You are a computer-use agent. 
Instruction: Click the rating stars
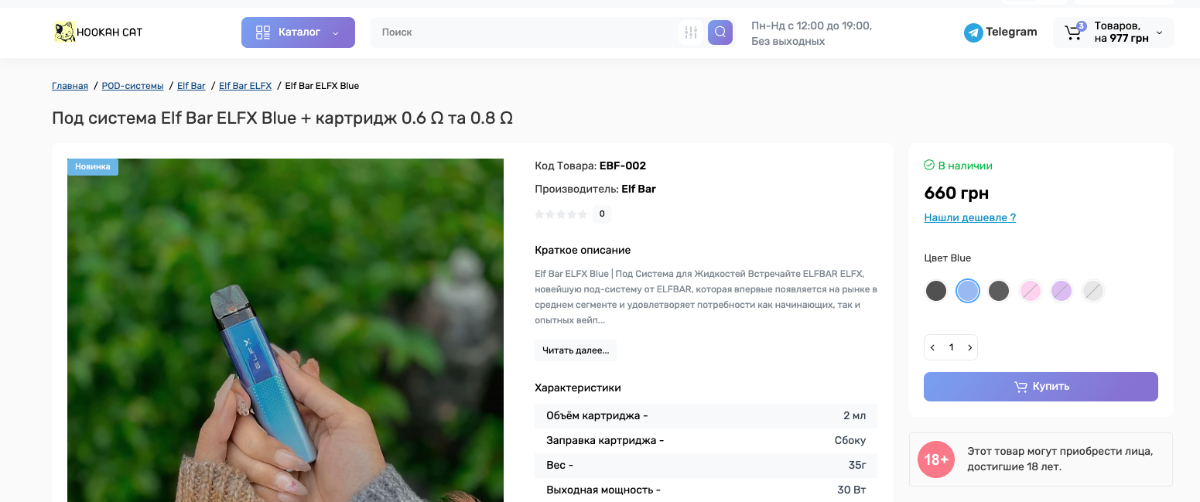click(x=561, y=214)
